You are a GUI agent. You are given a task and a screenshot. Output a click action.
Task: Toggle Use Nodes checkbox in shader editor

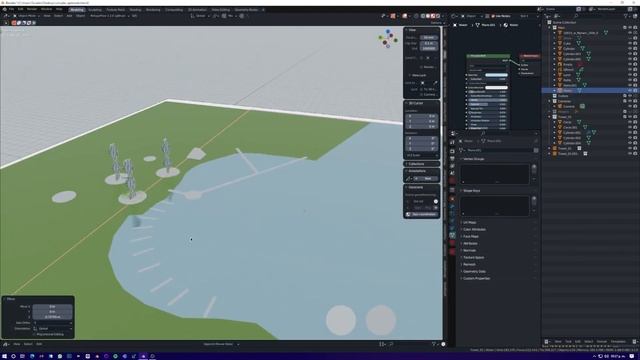click(x=493, y=16)
